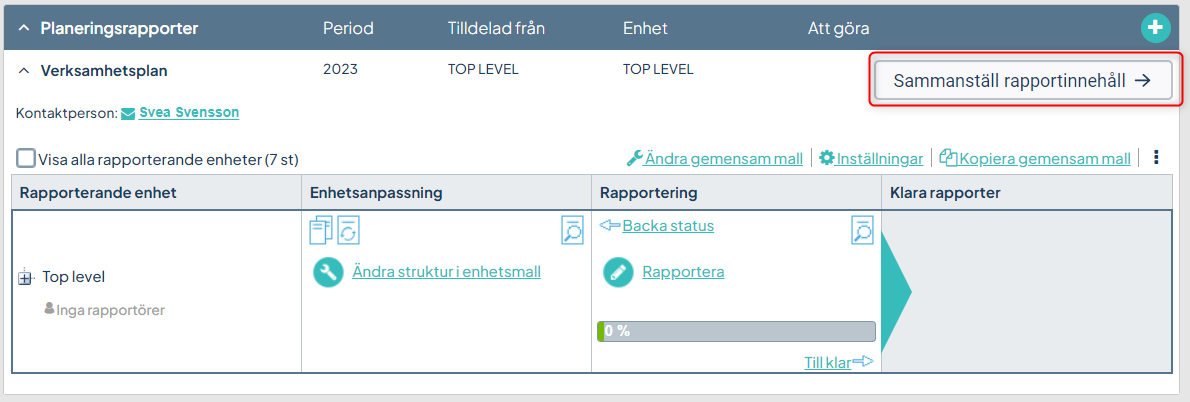The height and width of the screenshot is (402, 1190).
Task: Click the copy documents icon under Enhetsanpassning
Action: pos(321,230)
